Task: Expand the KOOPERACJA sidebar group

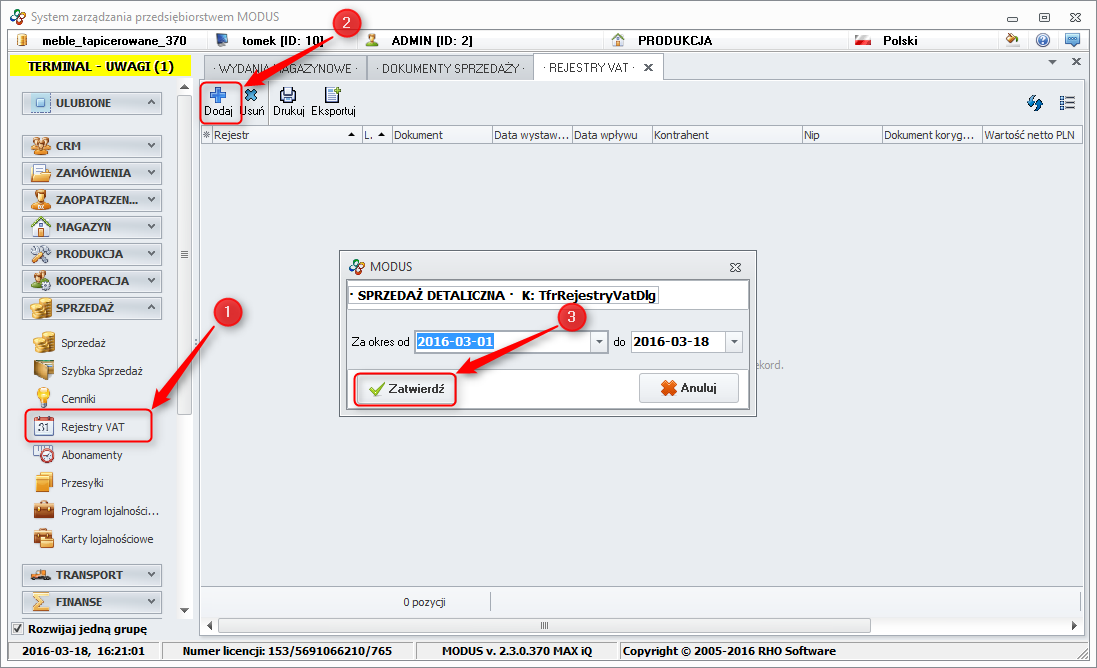Action: [92, 281]
